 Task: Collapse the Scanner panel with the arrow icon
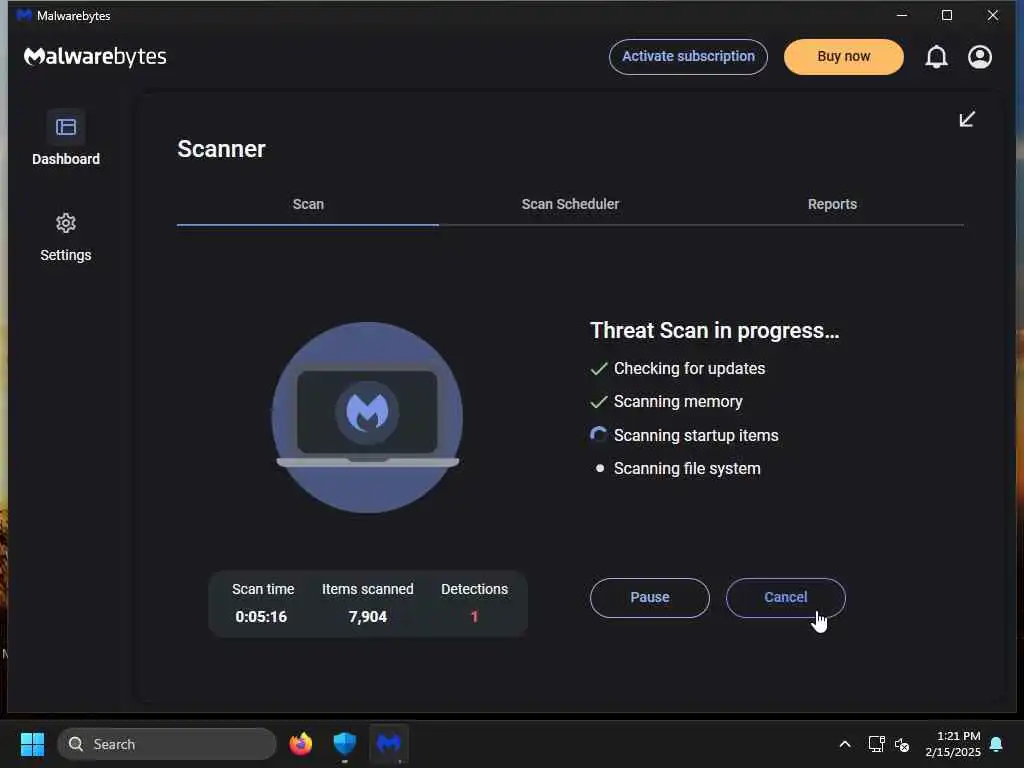tap(967, 119)
